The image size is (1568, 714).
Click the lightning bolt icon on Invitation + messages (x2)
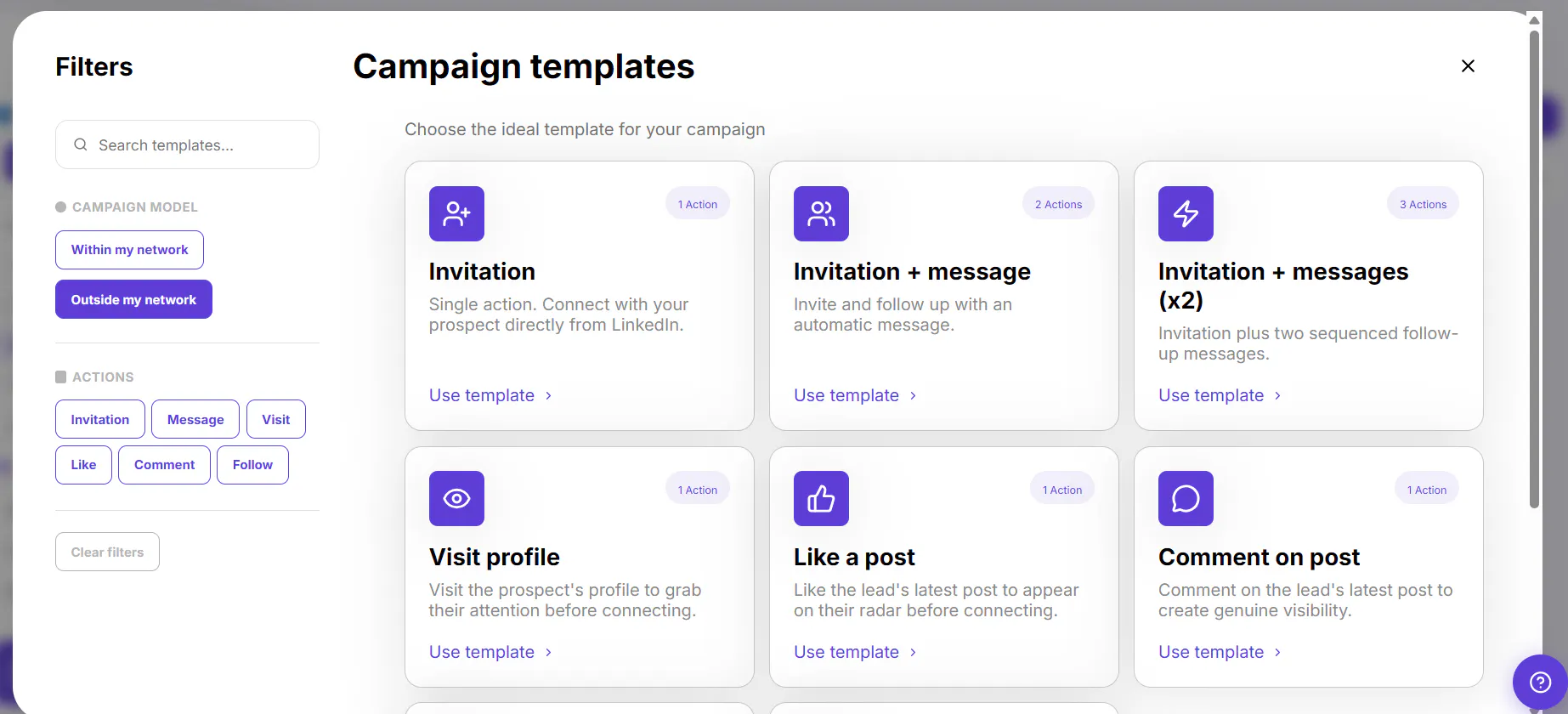[x=1186, y=213]
